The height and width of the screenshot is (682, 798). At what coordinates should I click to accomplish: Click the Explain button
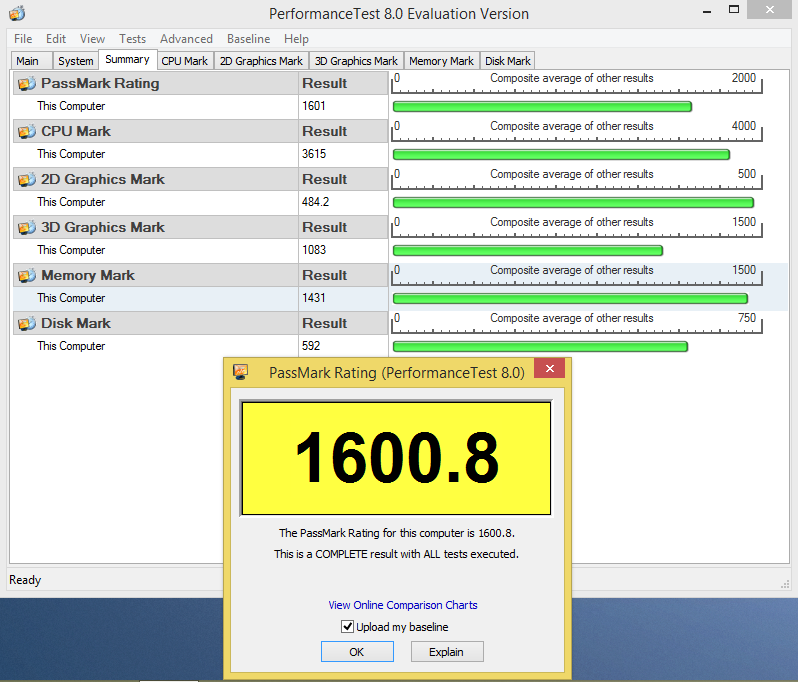point(446,652)
